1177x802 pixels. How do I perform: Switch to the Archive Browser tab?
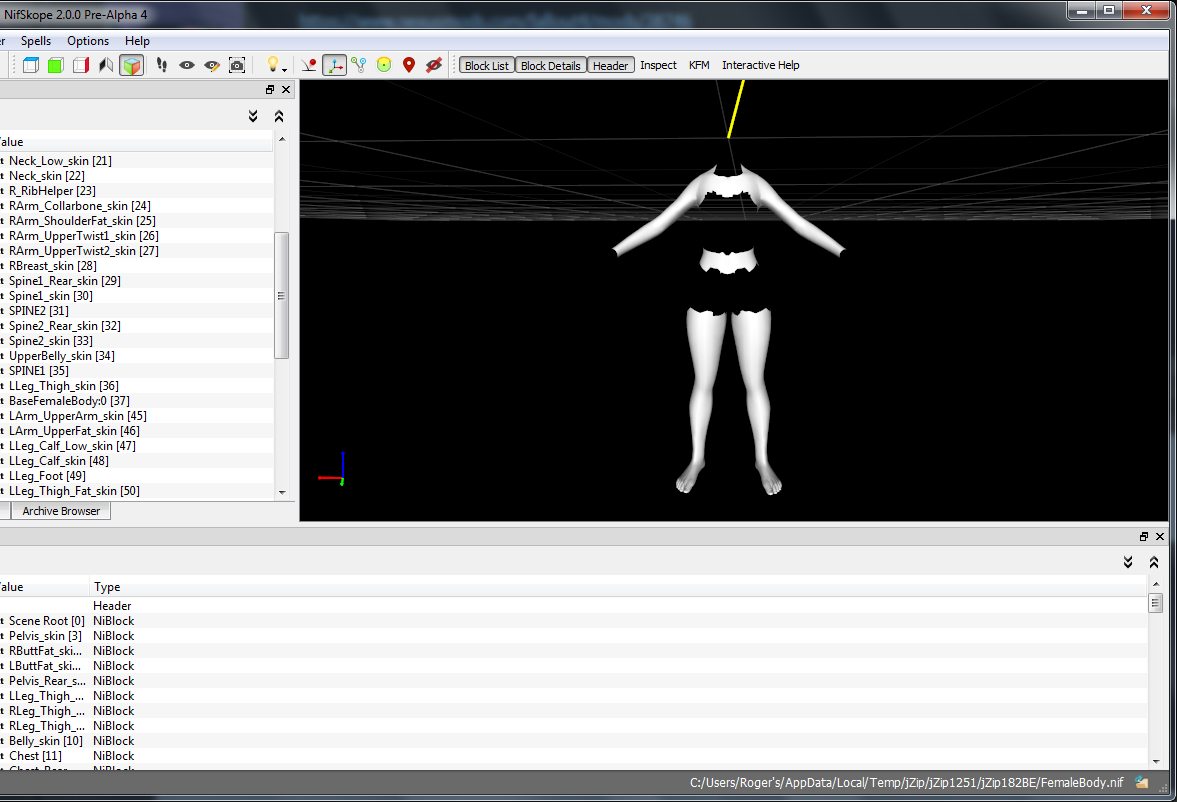tap(61, 511)
